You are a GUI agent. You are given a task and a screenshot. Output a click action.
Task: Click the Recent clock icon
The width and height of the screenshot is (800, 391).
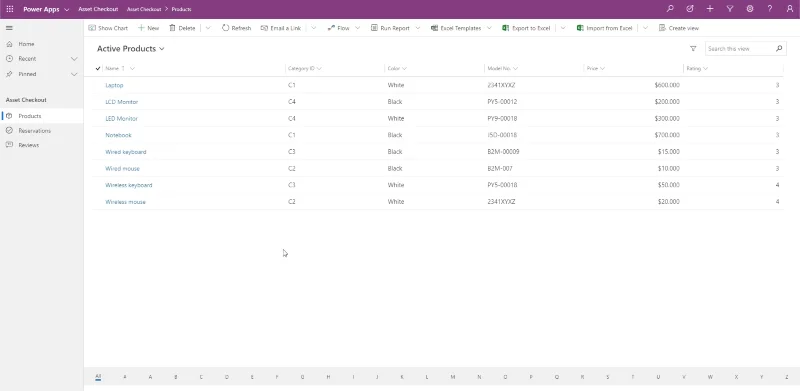click(9, 59)
